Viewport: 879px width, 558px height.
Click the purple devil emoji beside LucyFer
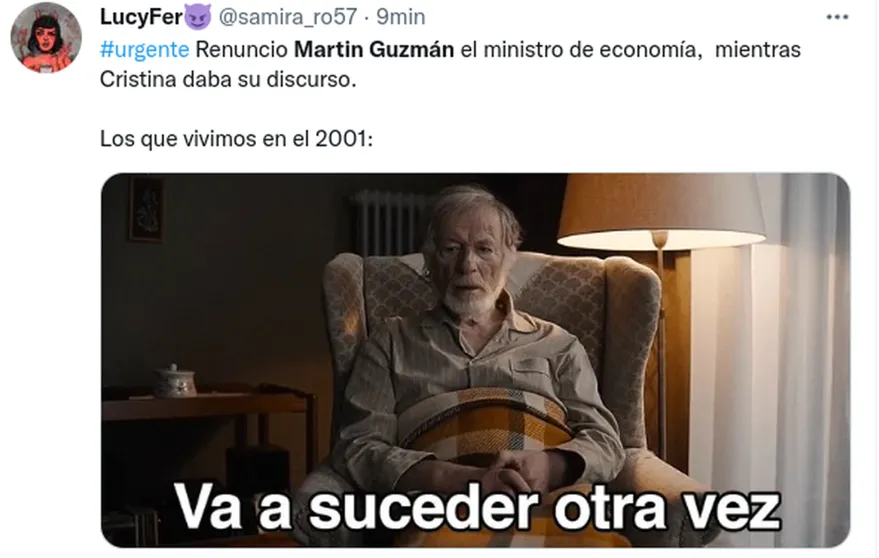pos(198,17)
